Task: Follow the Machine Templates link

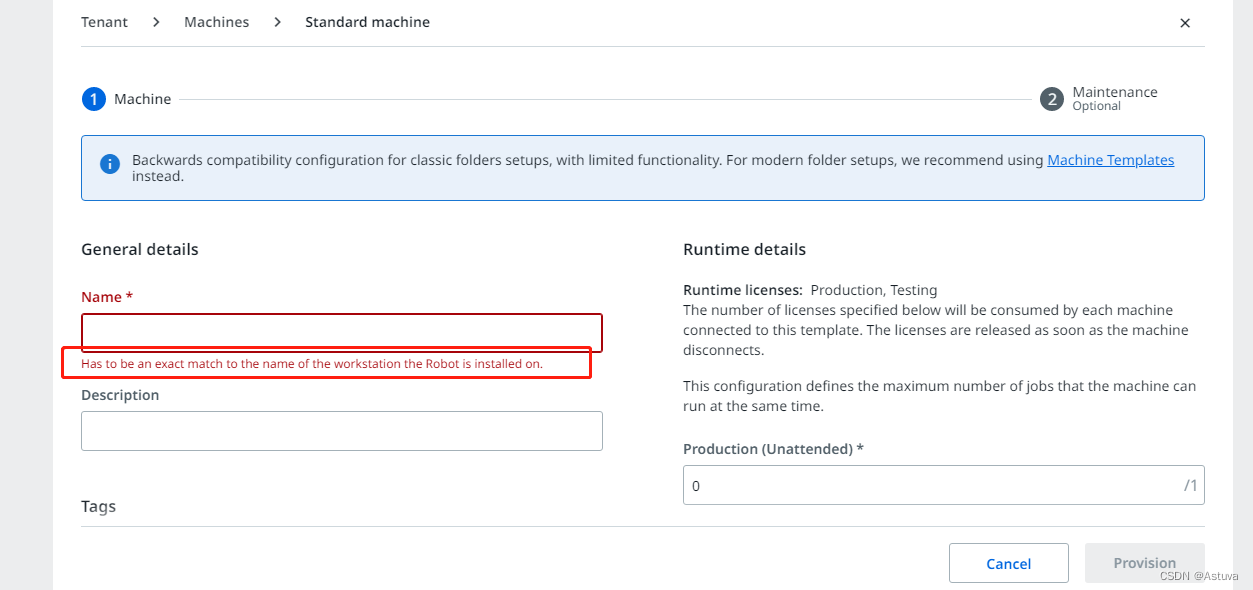Action: point(1110,160)
